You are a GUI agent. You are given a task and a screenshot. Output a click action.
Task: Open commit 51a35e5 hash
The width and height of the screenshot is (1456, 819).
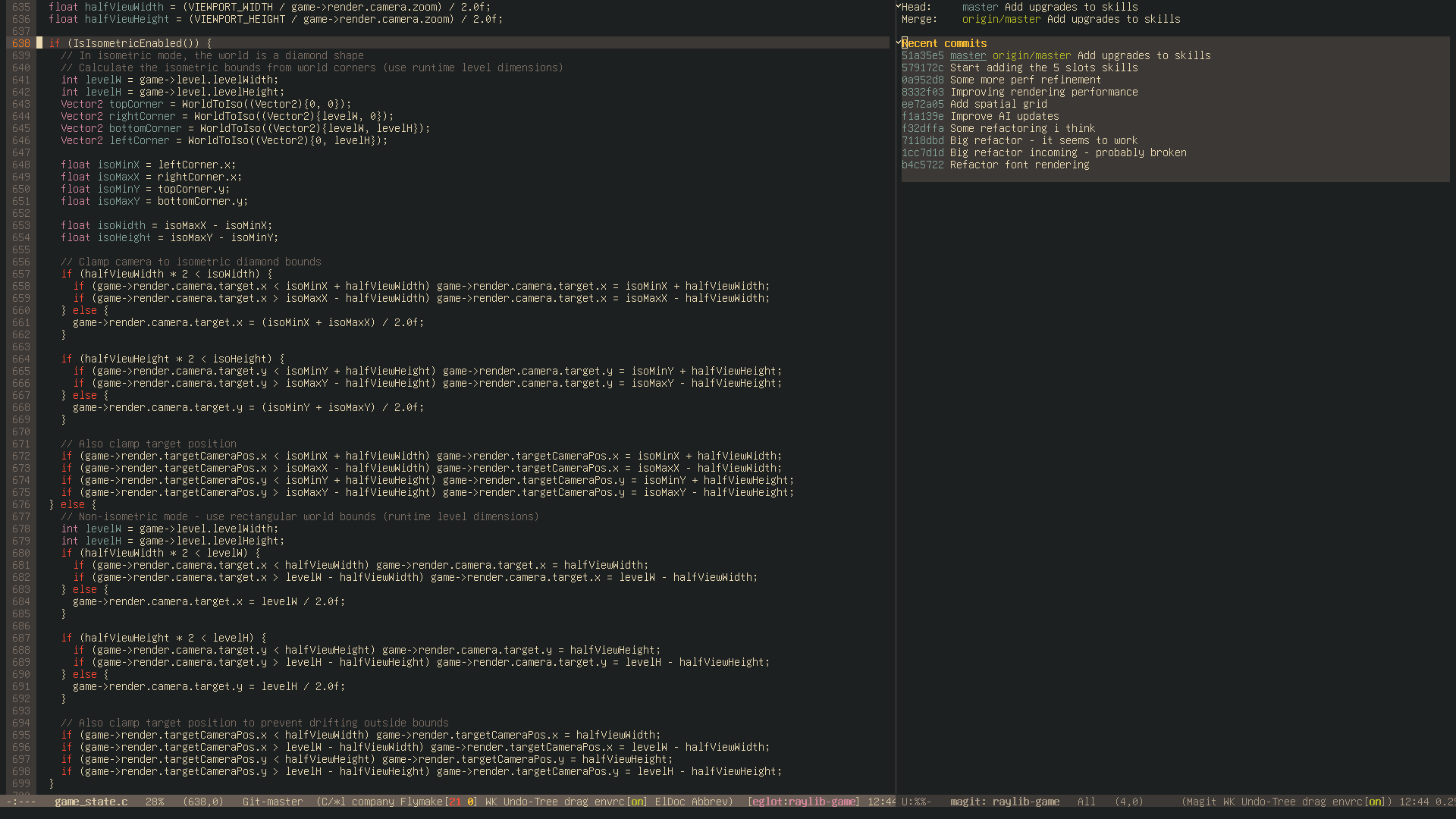tap(922, 55)
